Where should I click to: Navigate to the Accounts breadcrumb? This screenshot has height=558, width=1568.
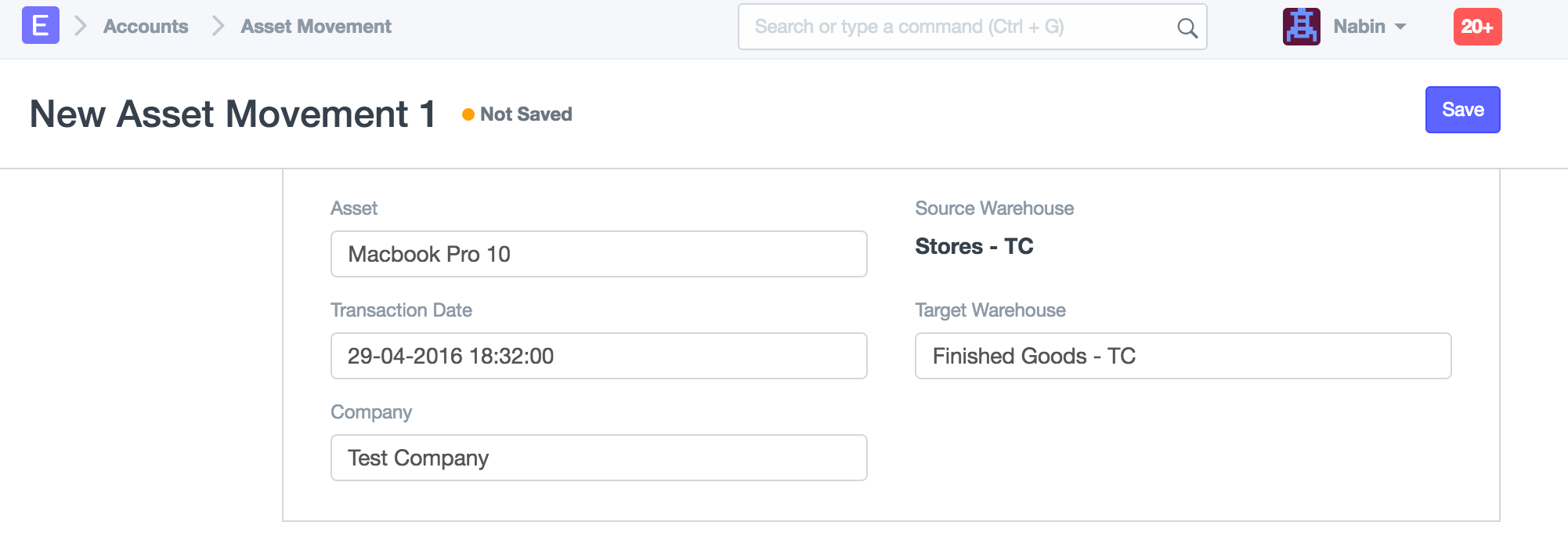click(x=146, y=27)
